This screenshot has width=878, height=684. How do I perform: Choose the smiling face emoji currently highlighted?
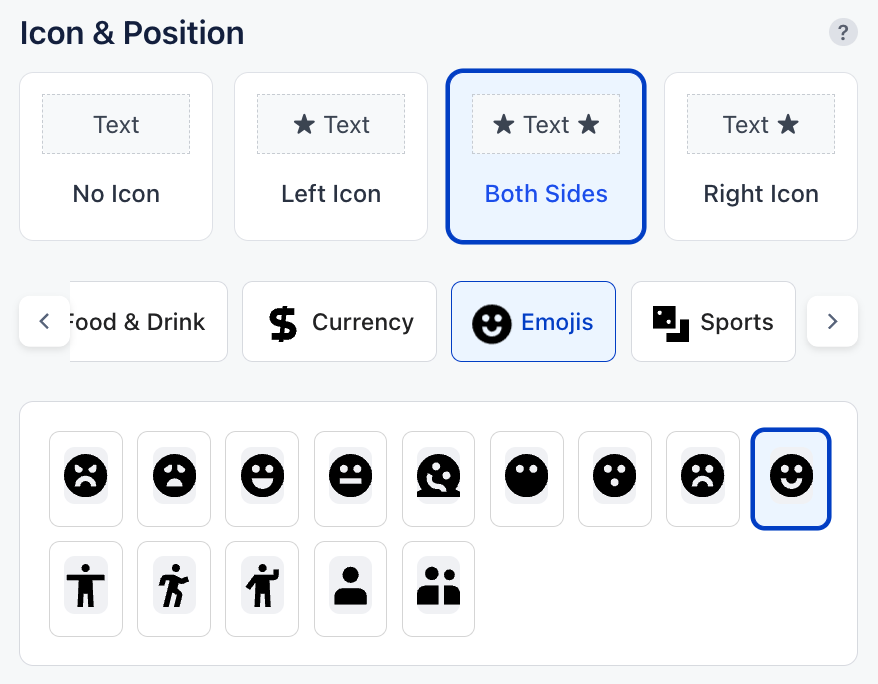pyautogui.click(x=791, y=478)
